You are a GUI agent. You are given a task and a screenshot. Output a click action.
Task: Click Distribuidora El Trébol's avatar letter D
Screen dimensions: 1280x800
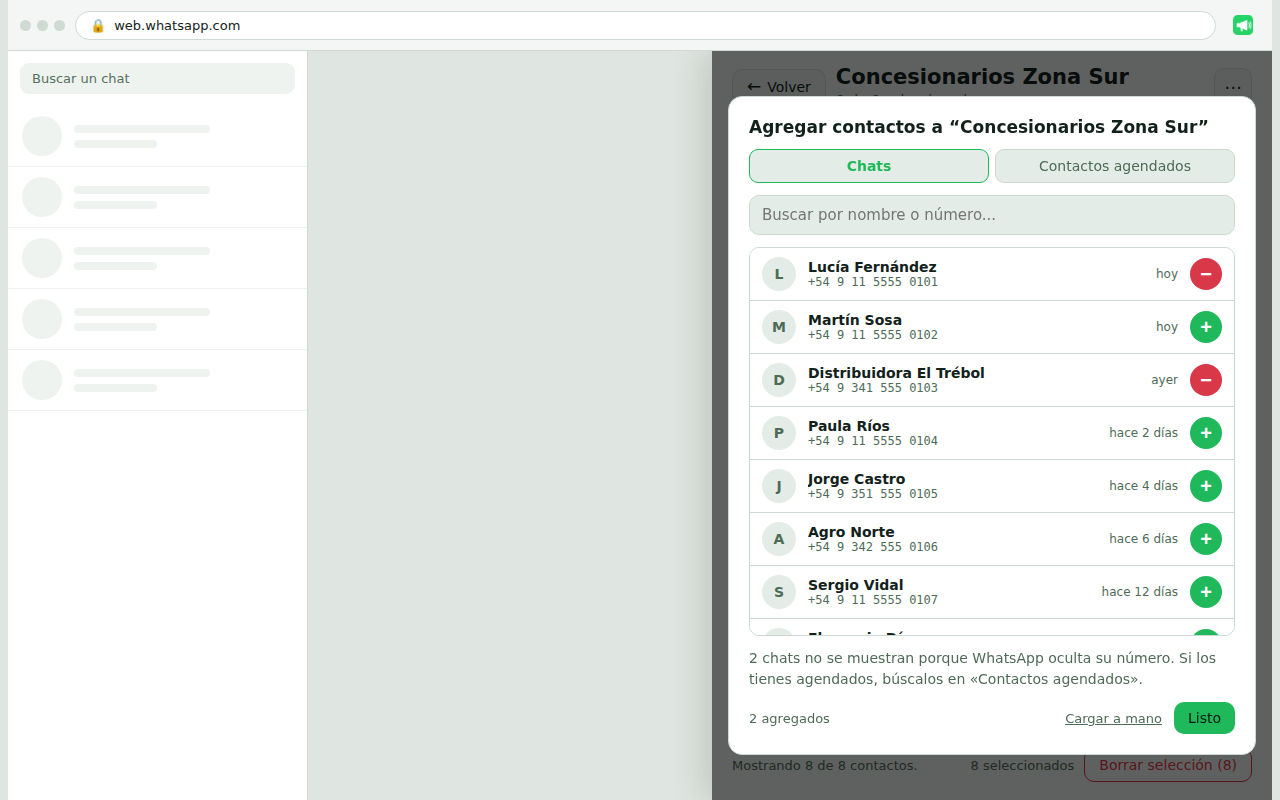(779, 380)
